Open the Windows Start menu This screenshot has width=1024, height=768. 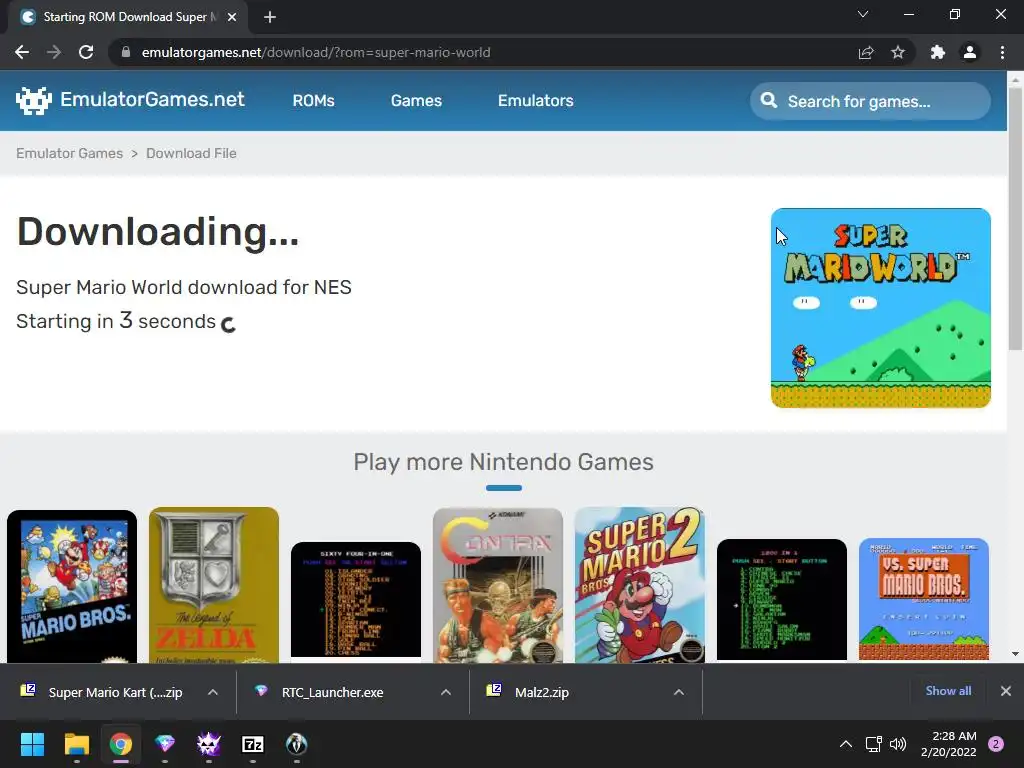coord(32,744)
